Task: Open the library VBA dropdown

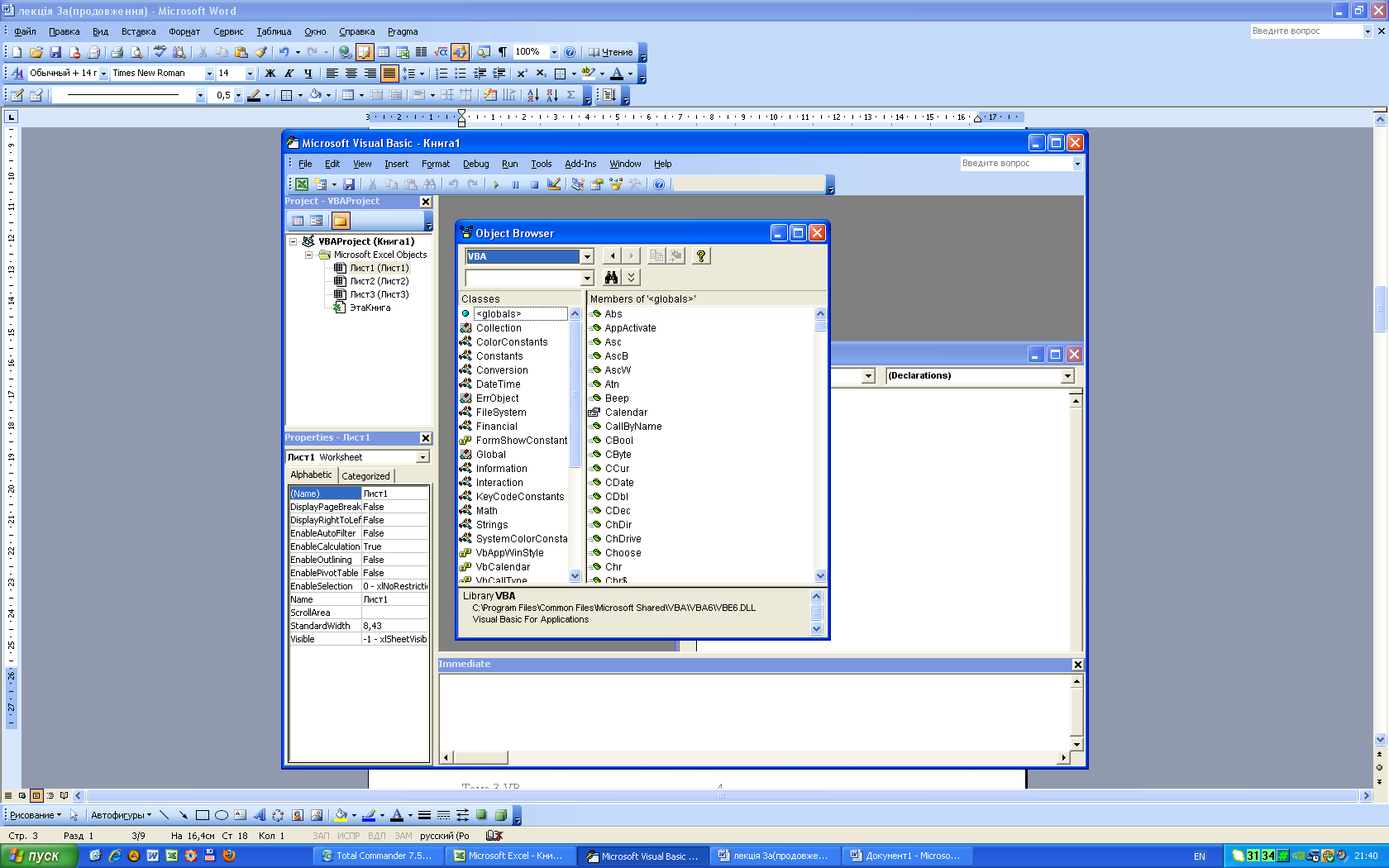Action: click(587, 256)
